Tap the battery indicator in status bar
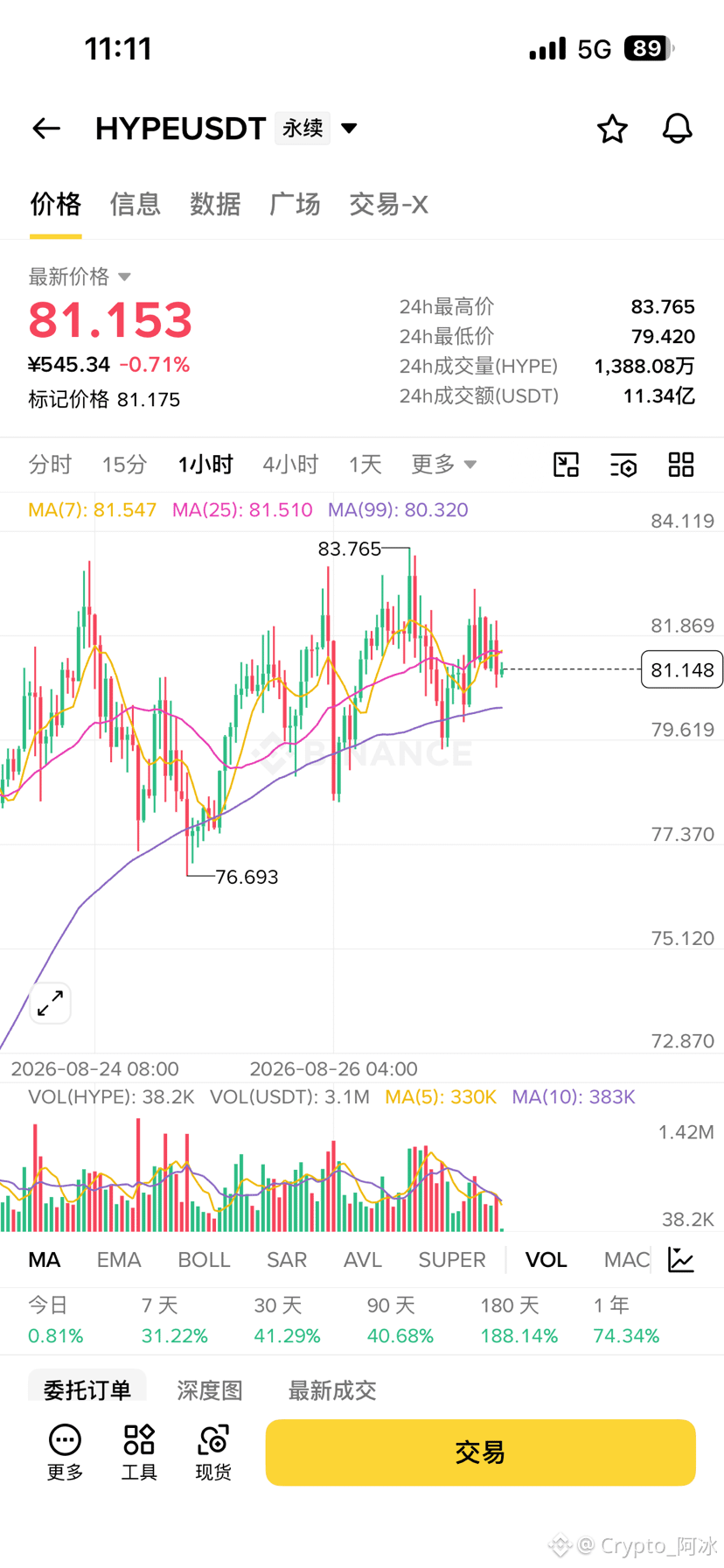The image size is (724, 1568). tap(649, 48)
